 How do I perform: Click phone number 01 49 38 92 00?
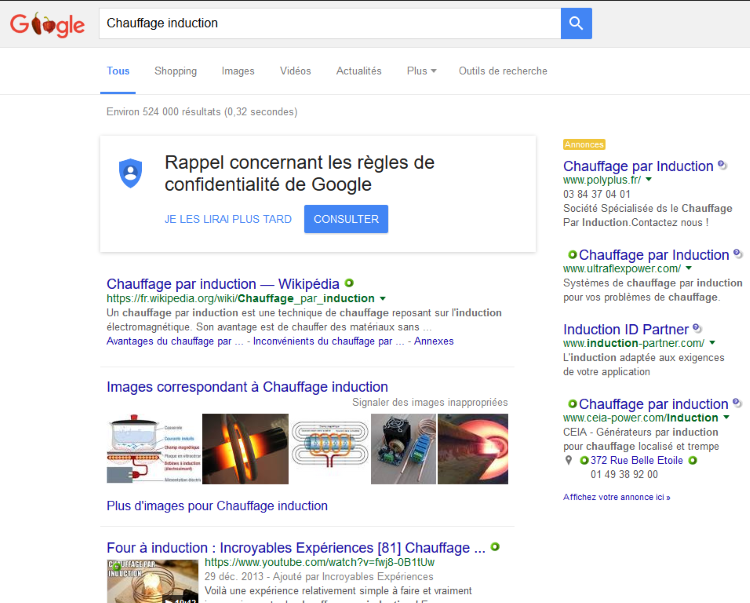click(x=624, y=474)
